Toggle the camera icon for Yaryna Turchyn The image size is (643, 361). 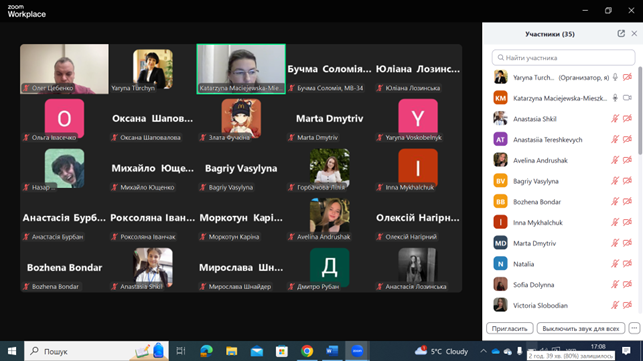[627, 77]
